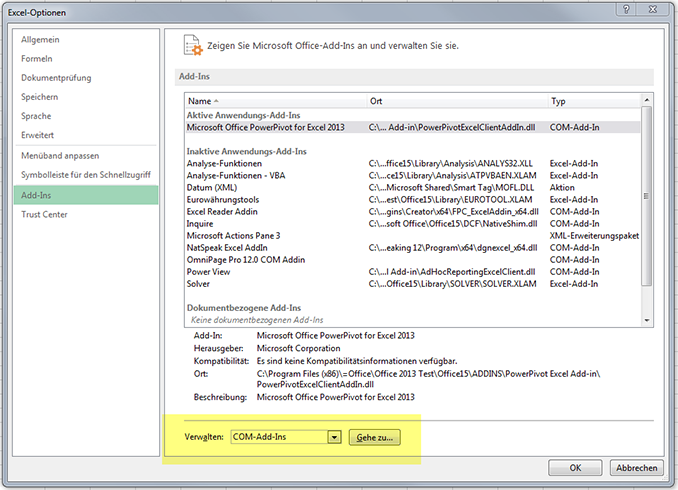Viewport: 678px width, 490px height.
Task: Click the SOLVER.XLAM location cell
Action: pyautogui.click(x=452, y=284)
